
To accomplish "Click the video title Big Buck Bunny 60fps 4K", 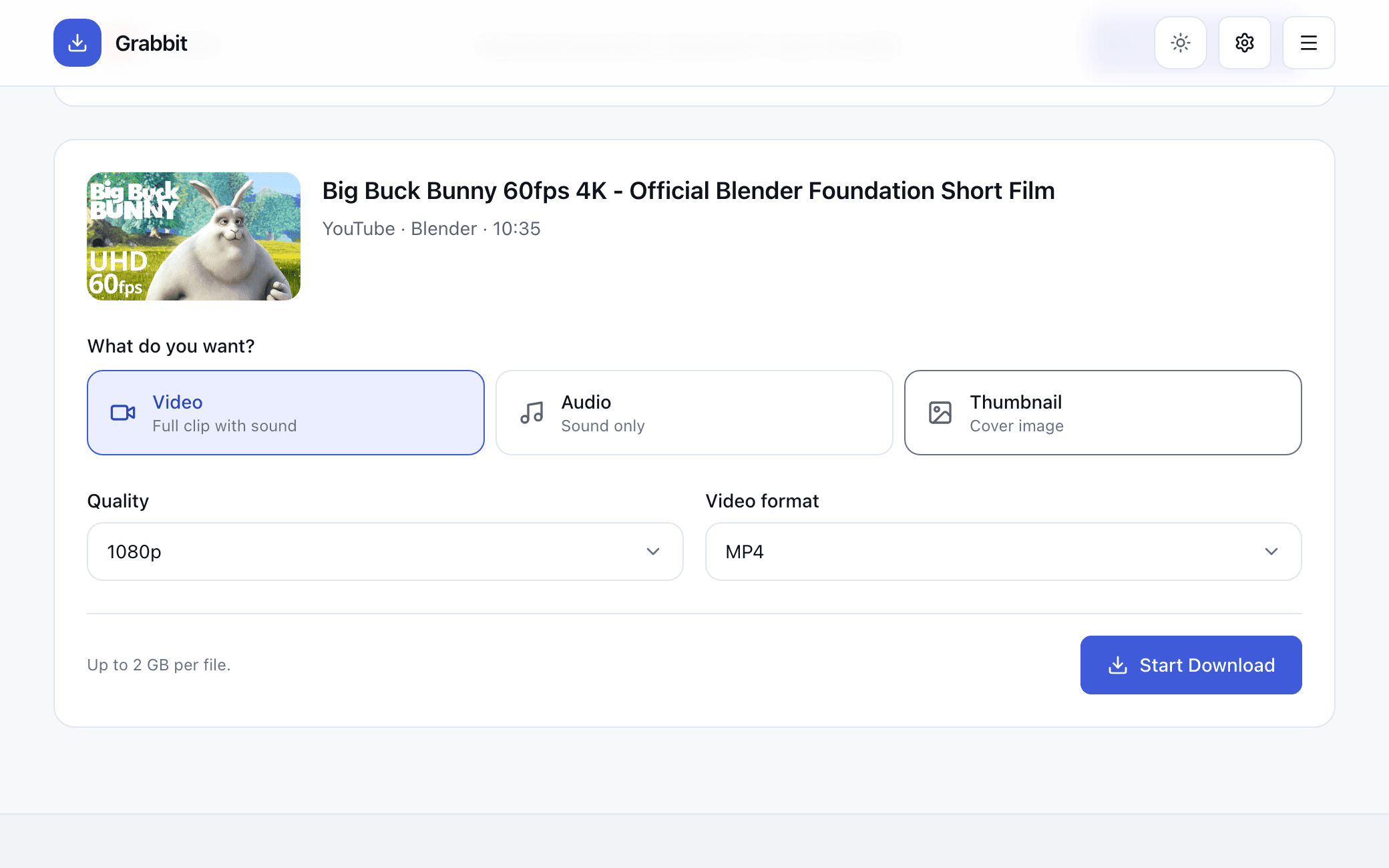I will click(688, 191).
